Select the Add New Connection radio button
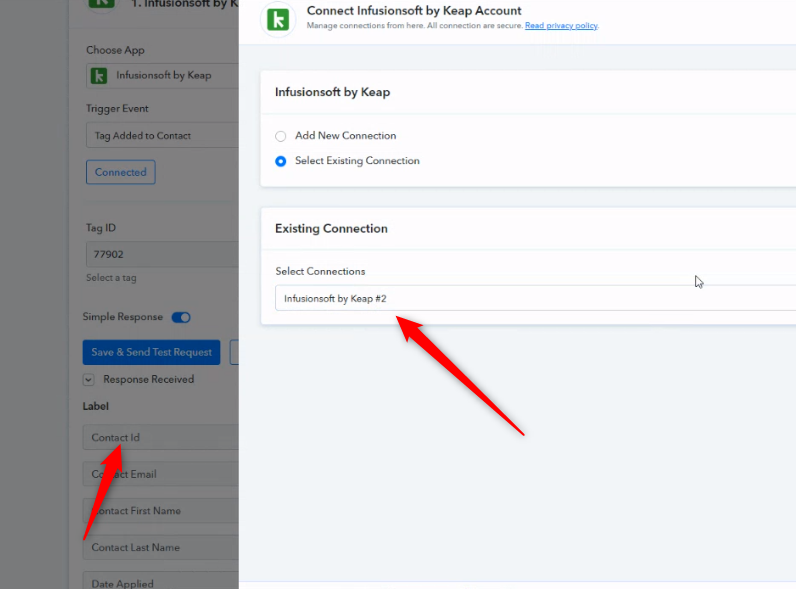796x589 pixels. (280, 136)
